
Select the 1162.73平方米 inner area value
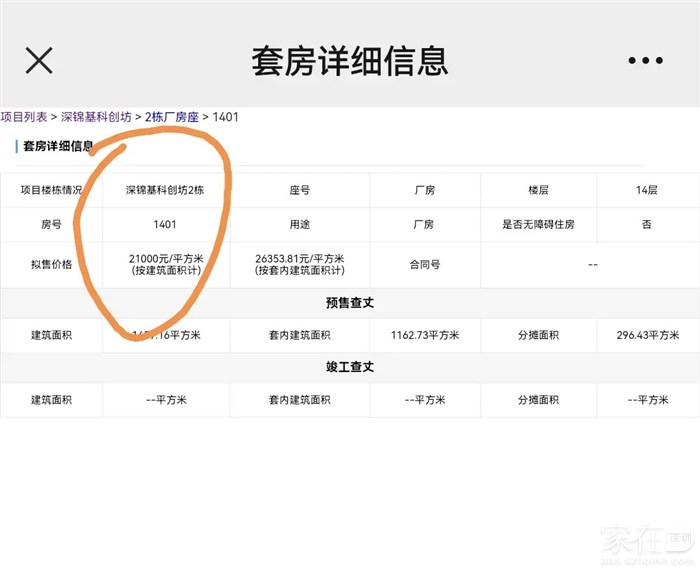click(424, 335)
